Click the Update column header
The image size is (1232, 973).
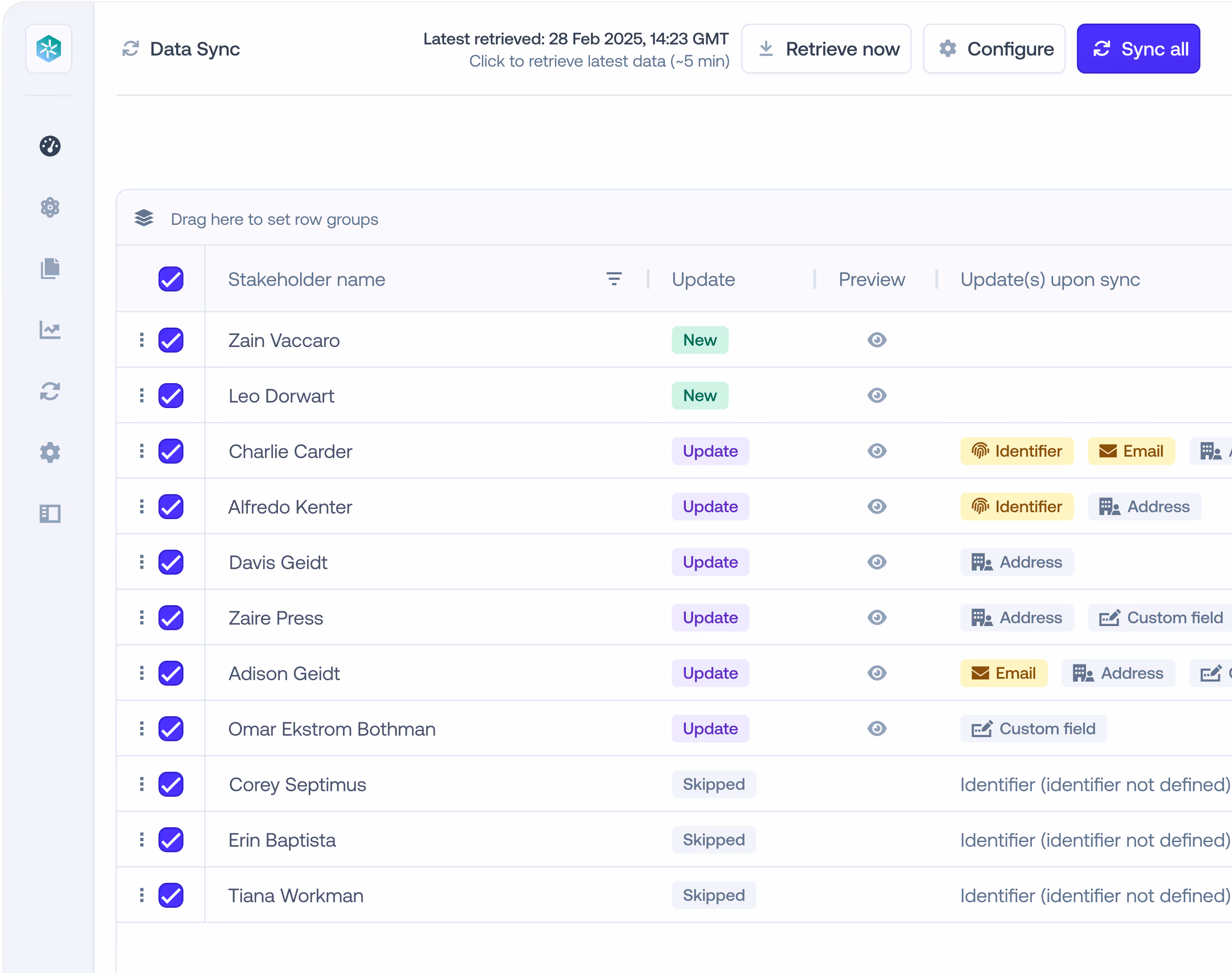tap(703, 279)
